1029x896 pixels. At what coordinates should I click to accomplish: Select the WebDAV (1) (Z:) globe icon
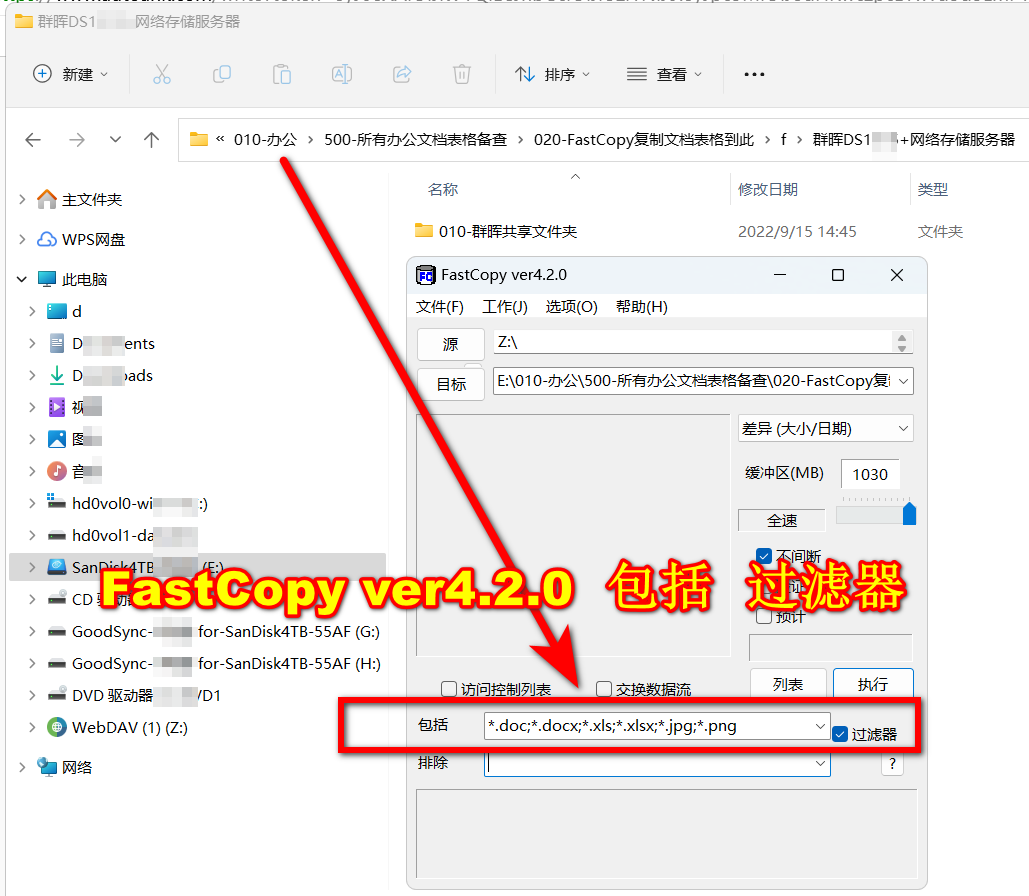(x=57, y=727)
